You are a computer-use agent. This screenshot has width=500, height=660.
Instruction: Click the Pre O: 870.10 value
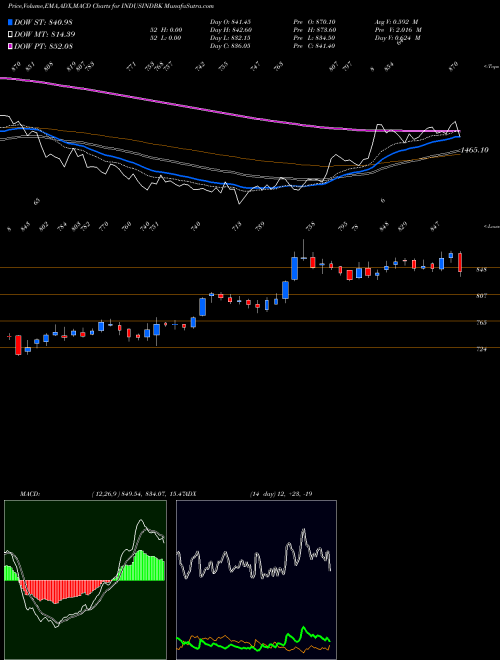click(314, 22)
